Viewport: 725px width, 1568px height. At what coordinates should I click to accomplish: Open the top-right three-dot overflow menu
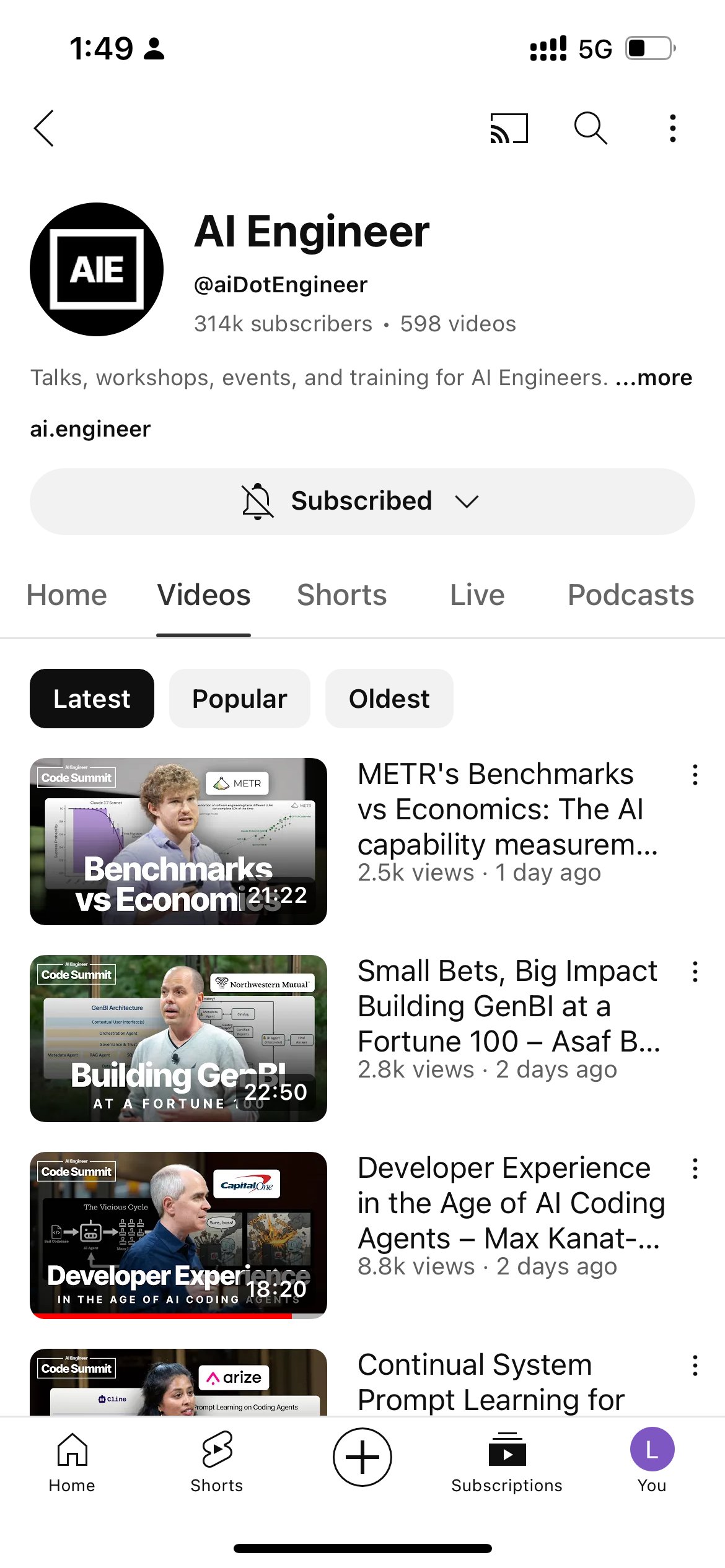pyautogui.click(x=672, y=128)
